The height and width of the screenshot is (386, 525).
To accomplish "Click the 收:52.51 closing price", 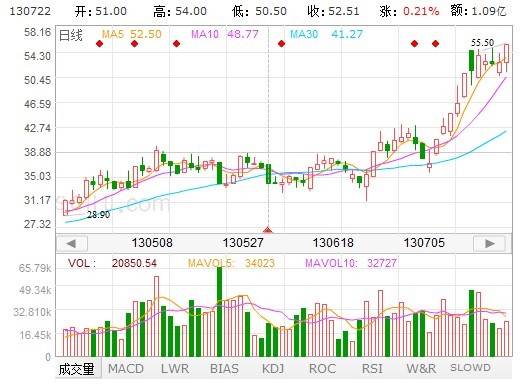I will pyautogui.click(x=333, y=11).
